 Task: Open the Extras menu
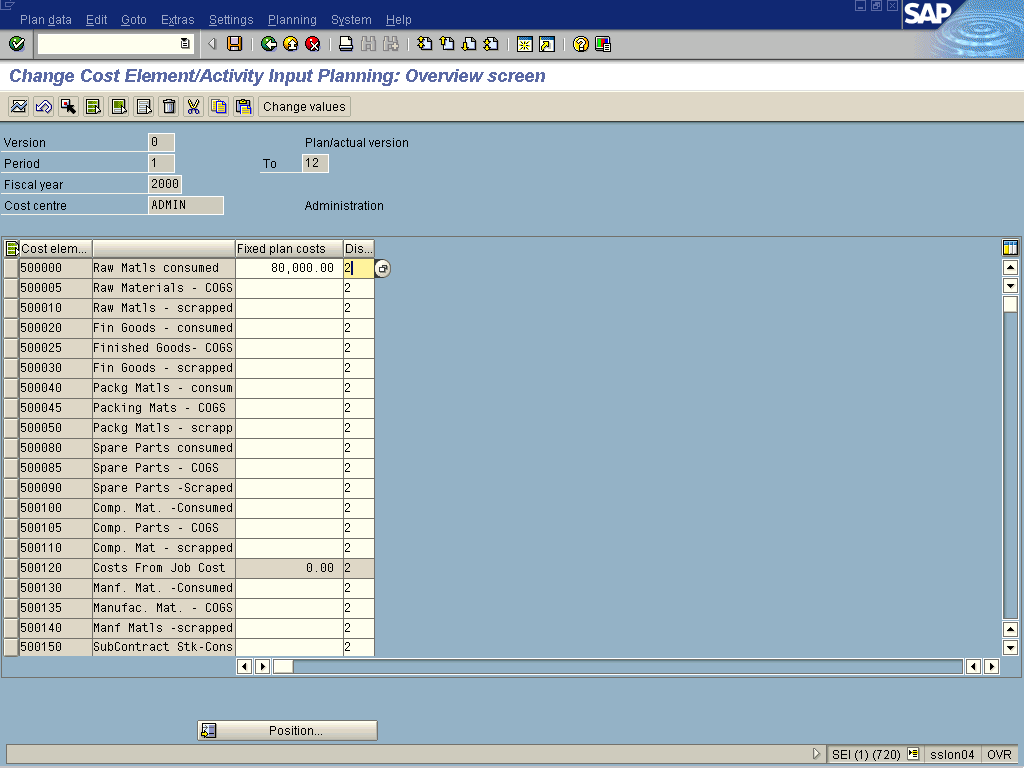click(177, 20)
